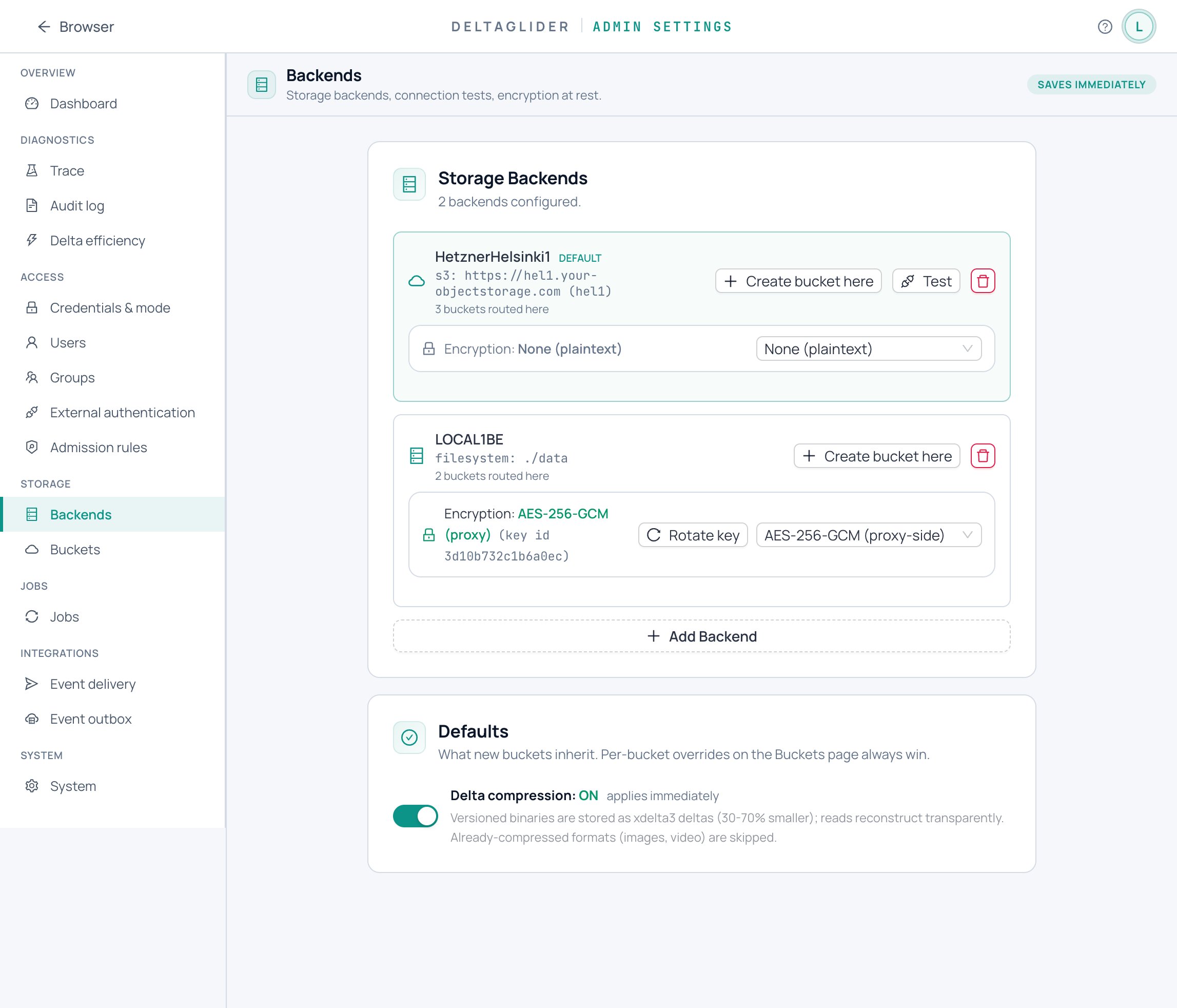Viewport: 1177px width, 1008px height.
Task: Click the External authentication plug icon
Action: coord(32,413)
